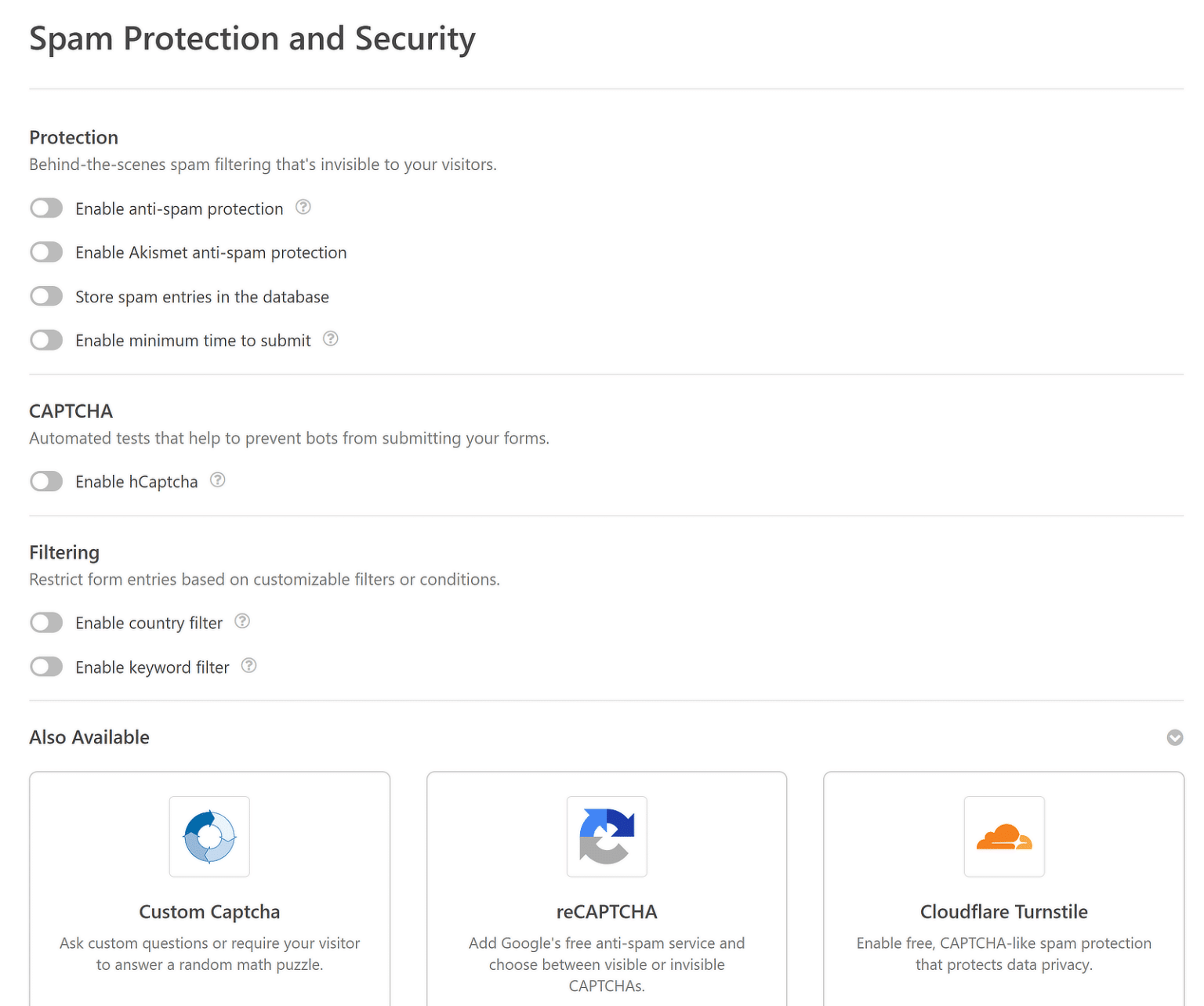Screen dimensions: 1204x1006
Task: Open the reCAPTCHA card title
Action: pos(607,912)
